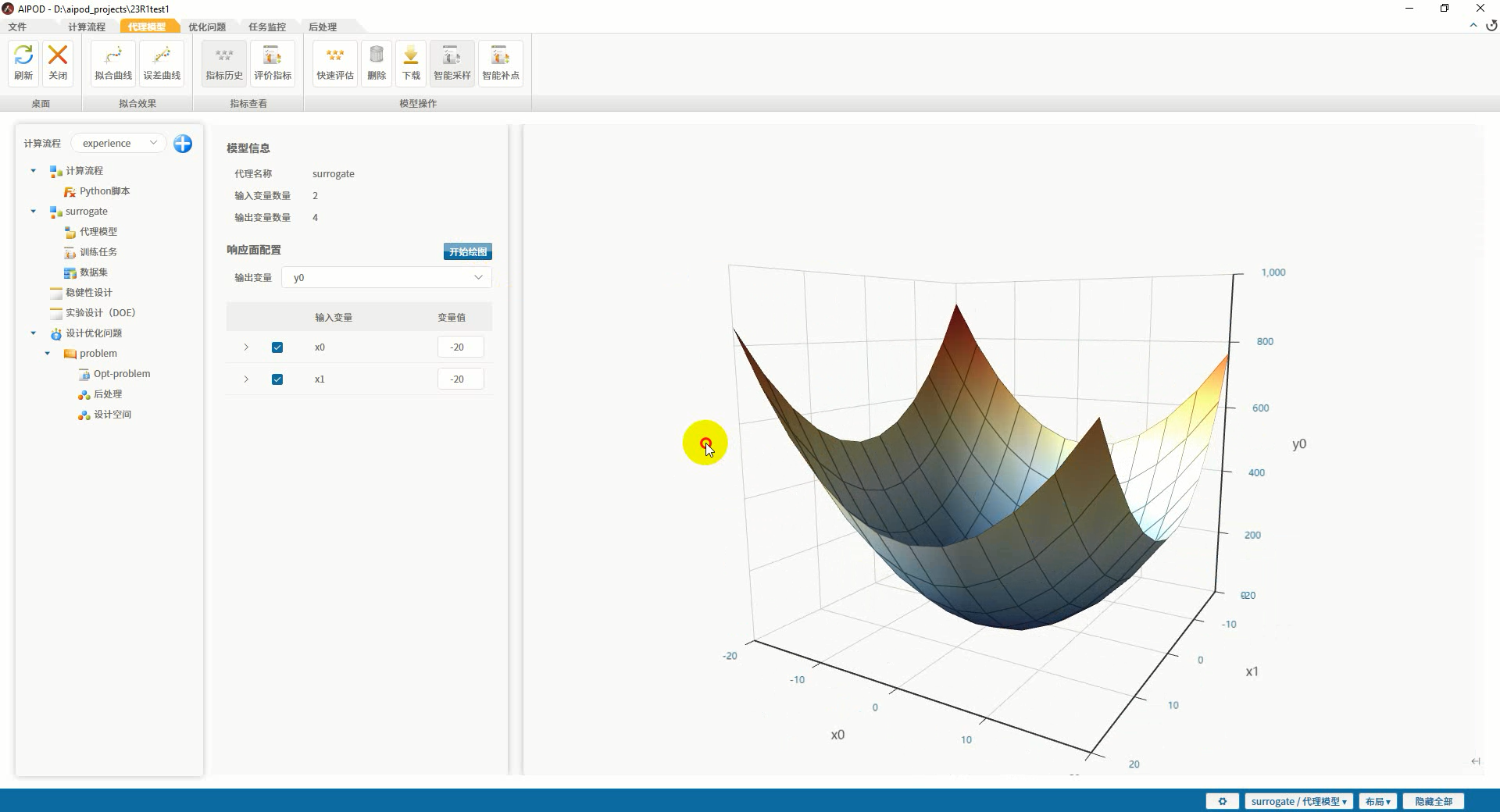Click the 关闭 close icon in ribbon
Image resolution: width=1500 pixels, height=812 pixels.
pyautogui.click(x=58, y=62)
